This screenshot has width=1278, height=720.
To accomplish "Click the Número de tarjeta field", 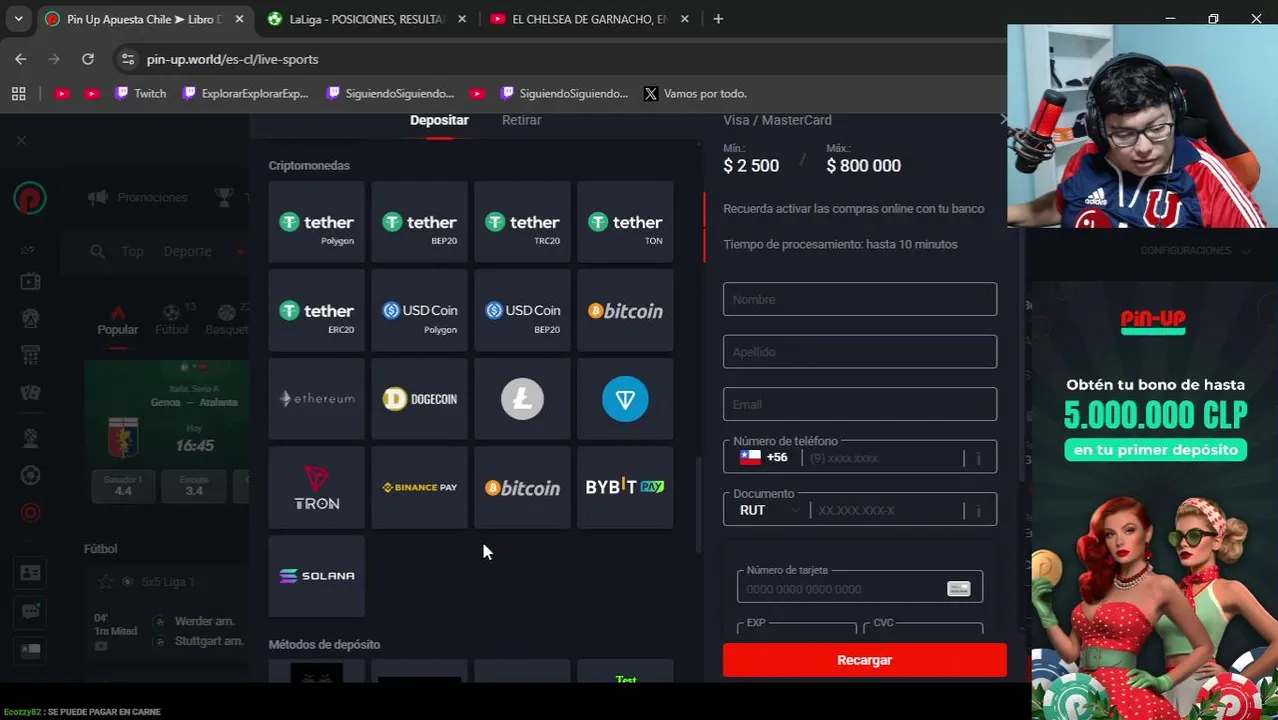I will [x=860, y=588].
